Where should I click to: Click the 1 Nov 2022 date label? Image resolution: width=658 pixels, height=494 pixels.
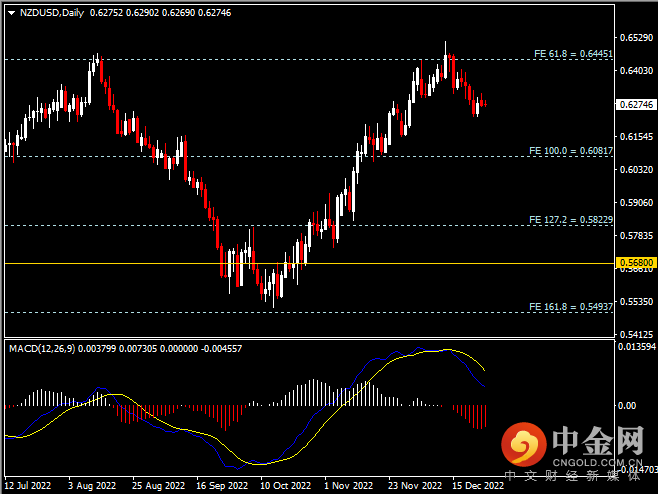coord(348,485)
